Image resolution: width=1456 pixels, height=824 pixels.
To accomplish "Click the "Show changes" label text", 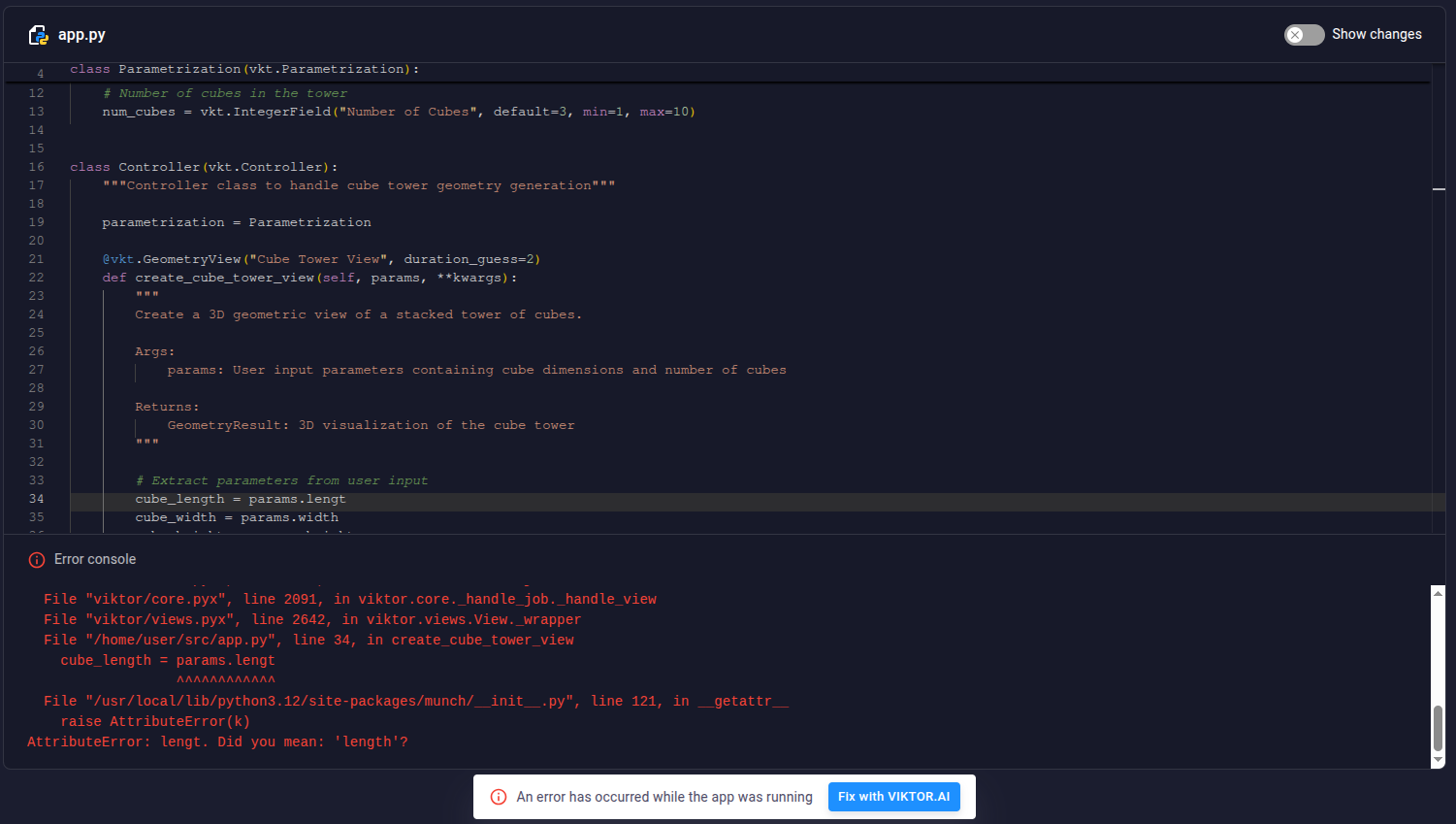I will [x=1376, y=35].
